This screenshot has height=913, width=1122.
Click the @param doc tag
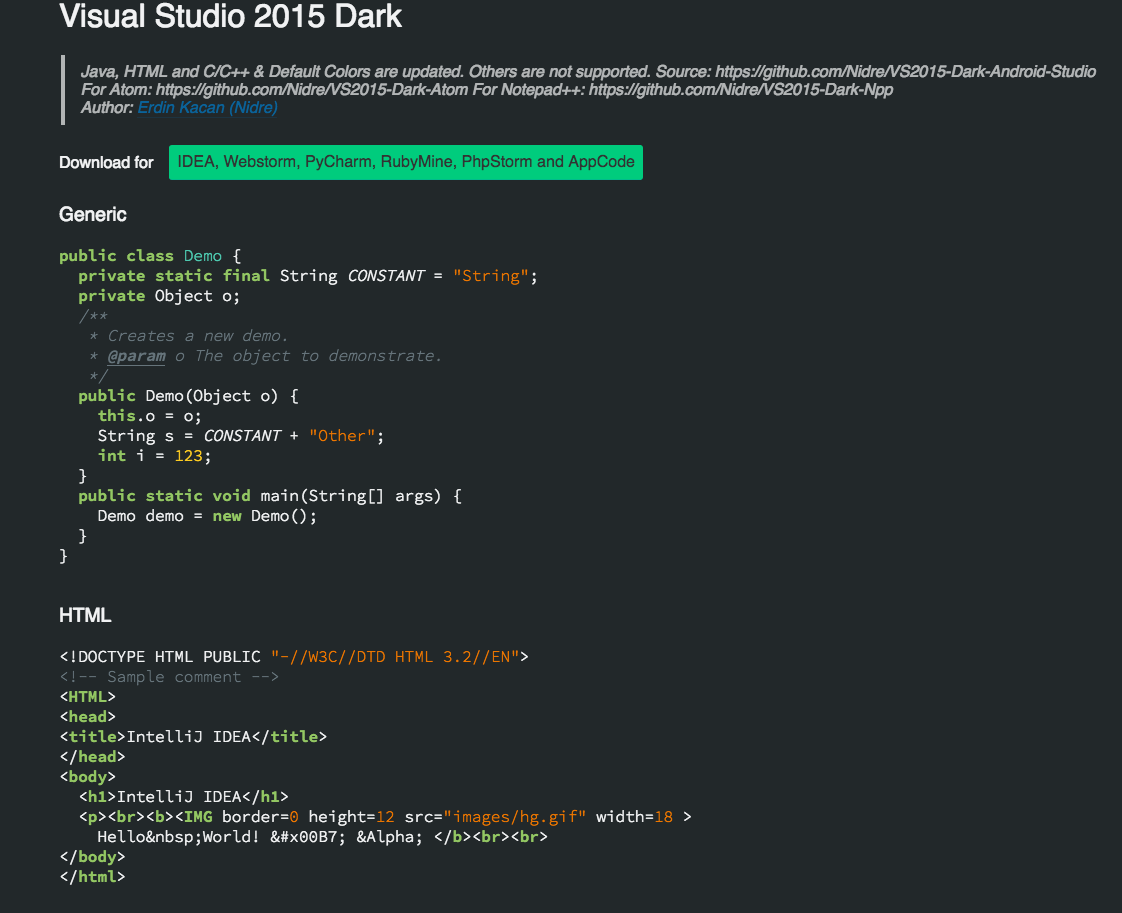pos(137,356)
